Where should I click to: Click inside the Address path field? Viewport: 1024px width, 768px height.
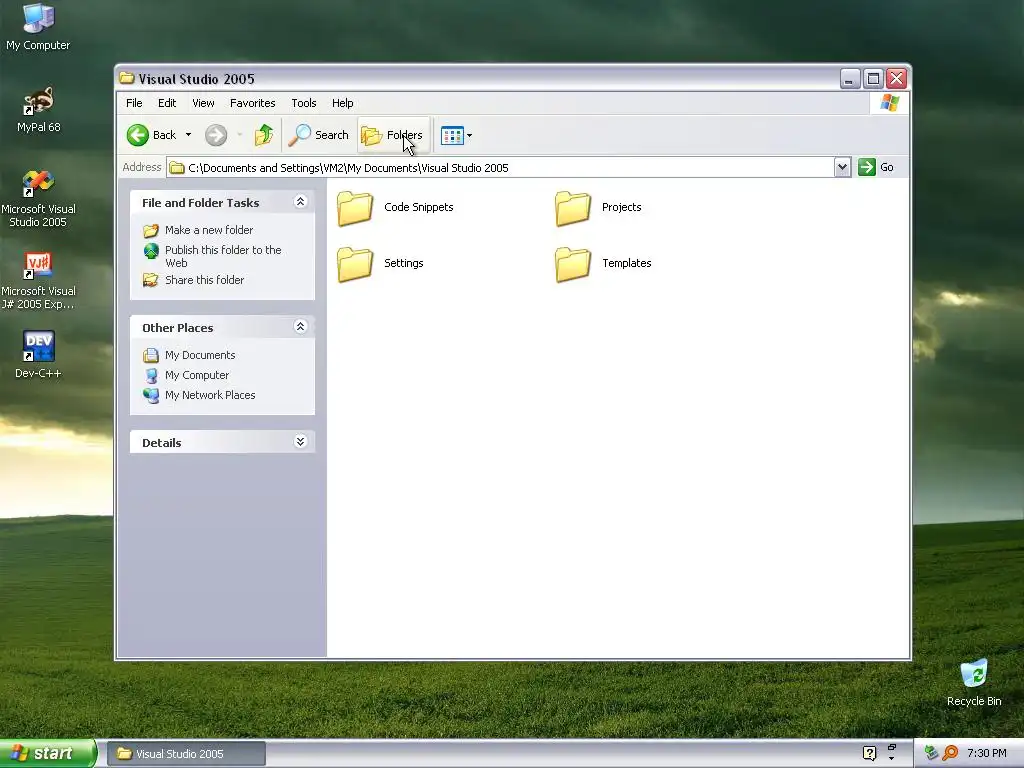pyautogui.click(x=500, y=168)
